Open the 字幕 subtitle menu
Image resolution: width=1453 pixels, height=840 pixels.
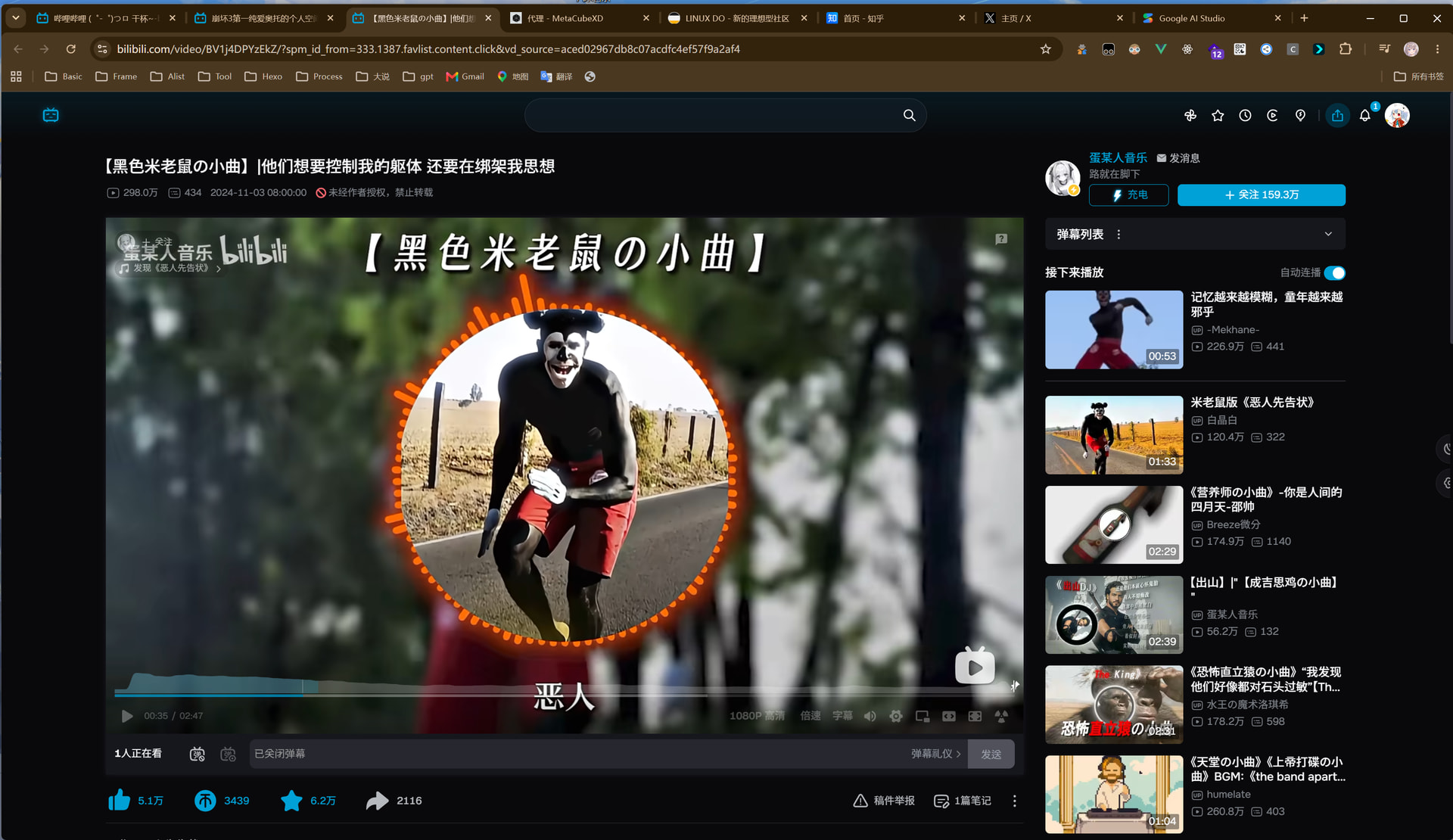[x=842, y=716]
